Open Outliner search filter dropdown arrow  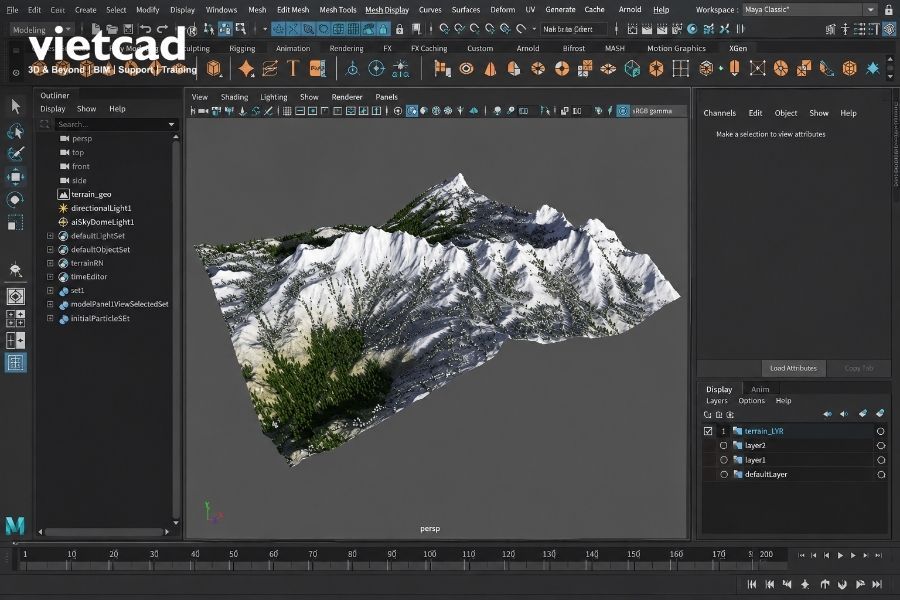pos(171,124)
